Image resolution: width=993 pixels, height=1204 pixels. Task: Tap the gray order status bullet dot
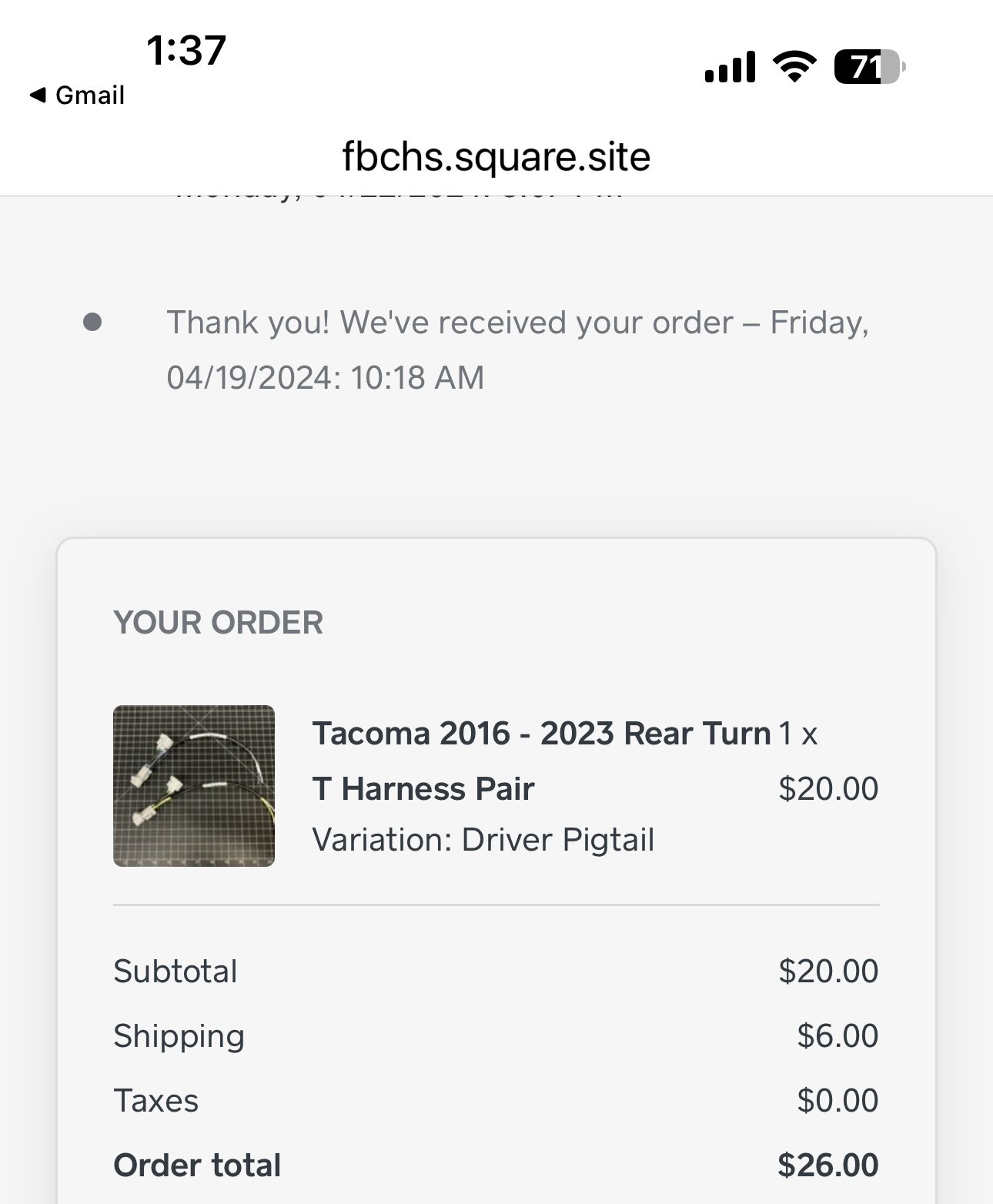pos(92,322)
